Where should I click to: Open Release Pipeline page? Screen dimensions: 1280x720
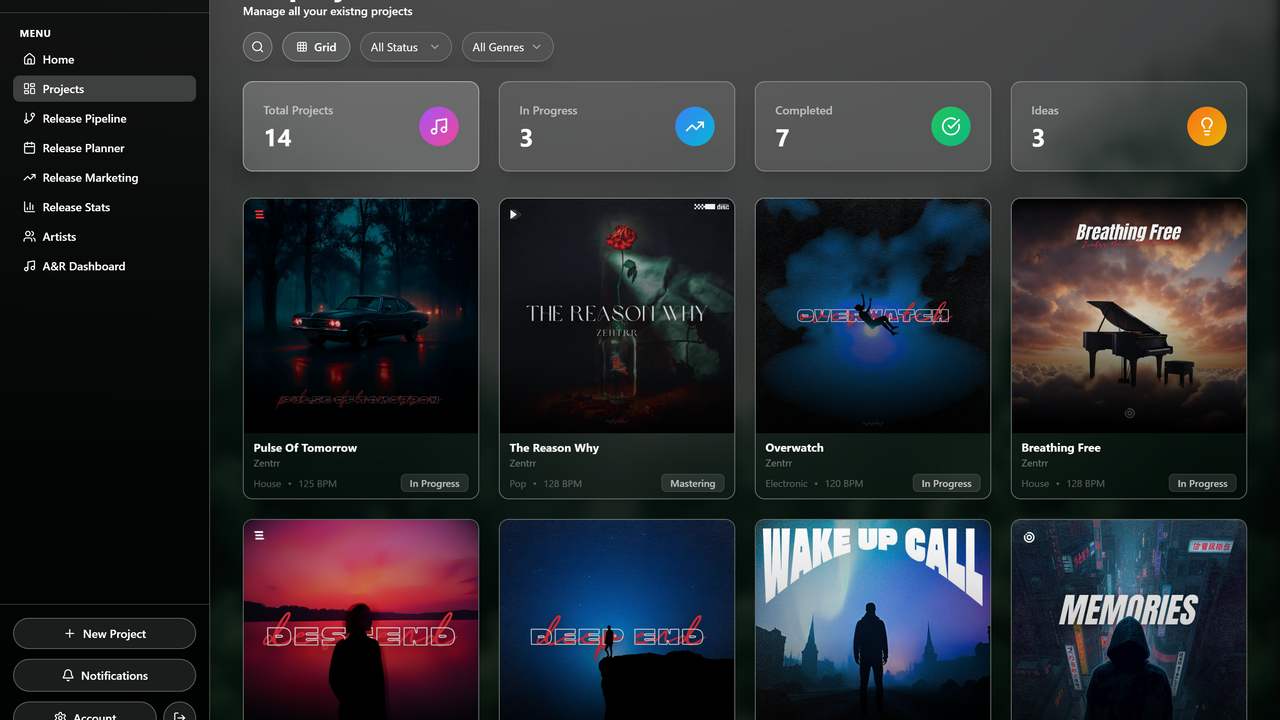point(104,118)
